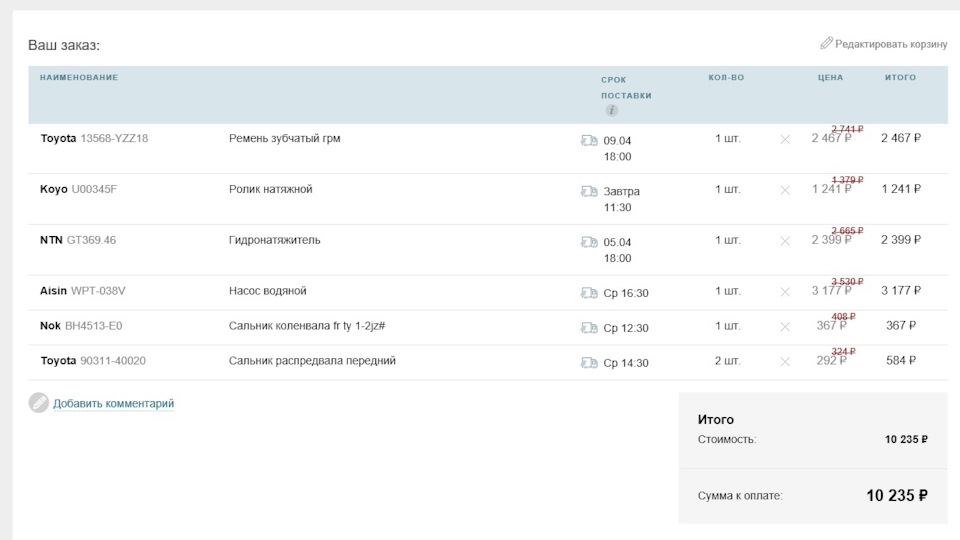Click the delivery truck icon in the NTN GT369.46 row
The image size is (960, 540).
589,242
